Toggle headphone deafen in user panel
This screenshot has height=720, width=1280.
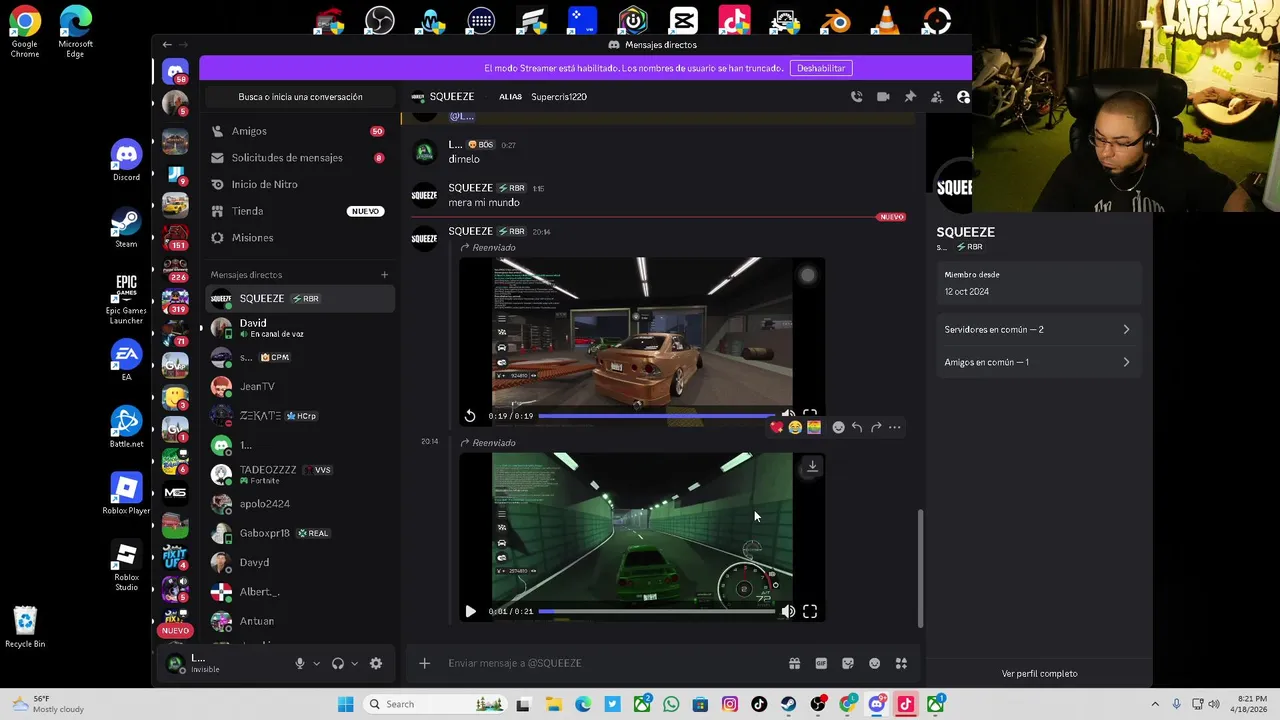click(338, 663)
